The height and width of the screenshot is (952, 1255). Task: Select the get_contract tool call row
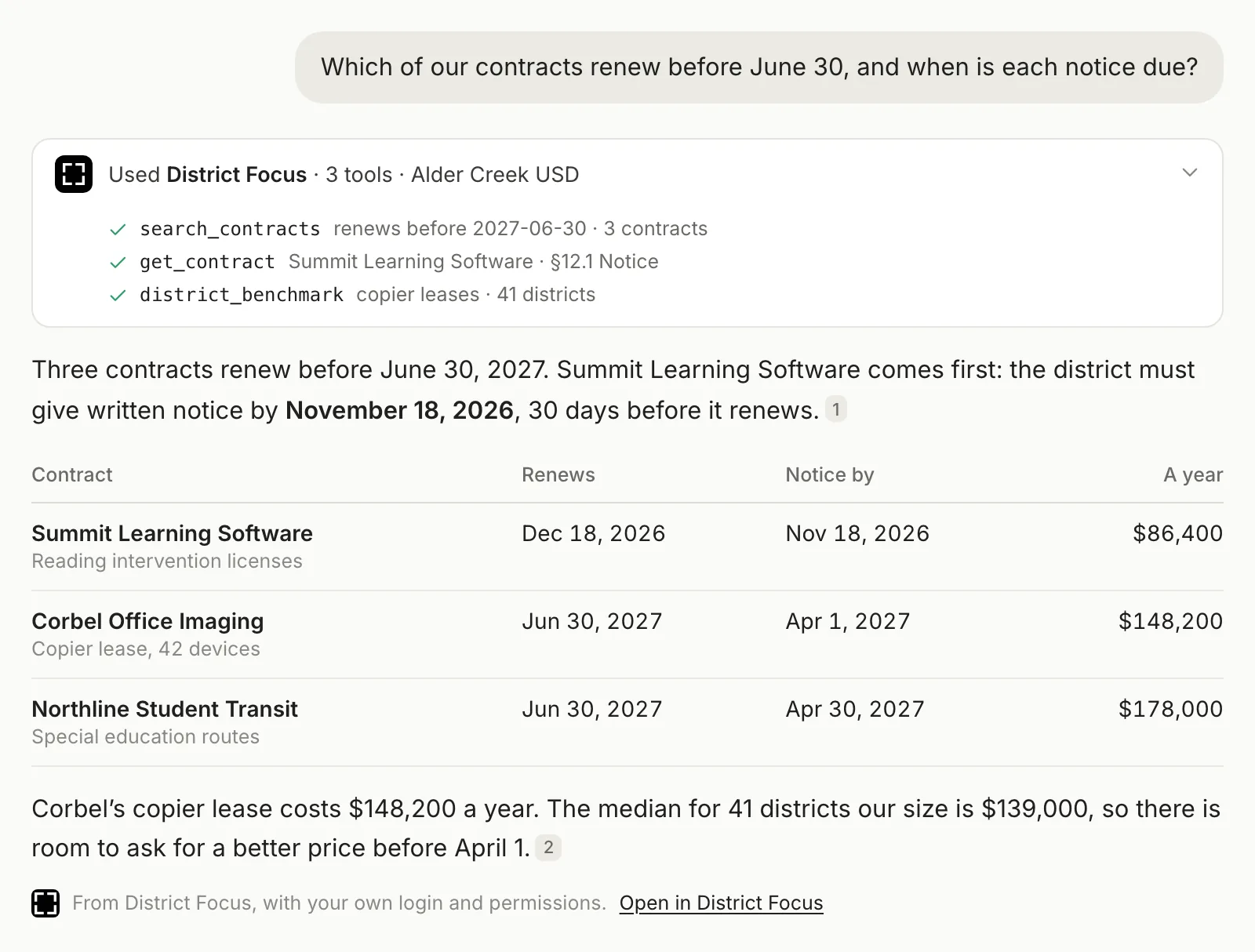pos(384,262)
